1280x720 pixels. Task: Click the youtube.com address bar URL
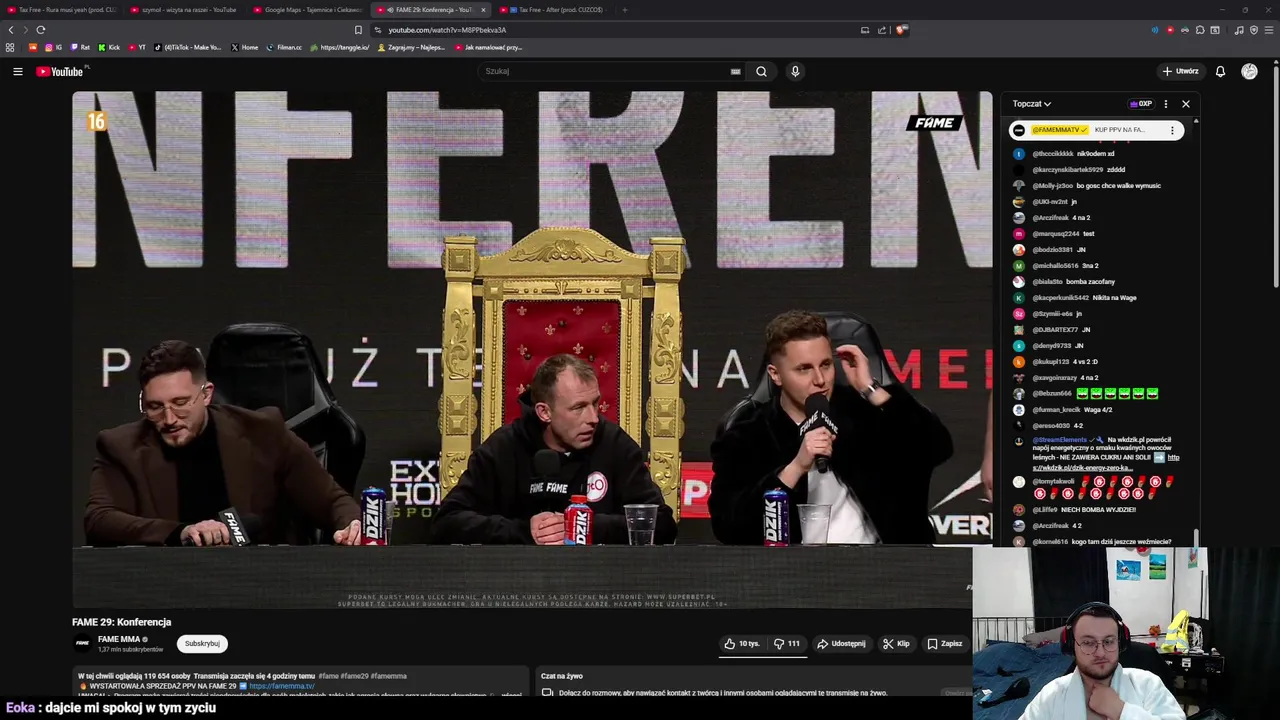[447, 30]
